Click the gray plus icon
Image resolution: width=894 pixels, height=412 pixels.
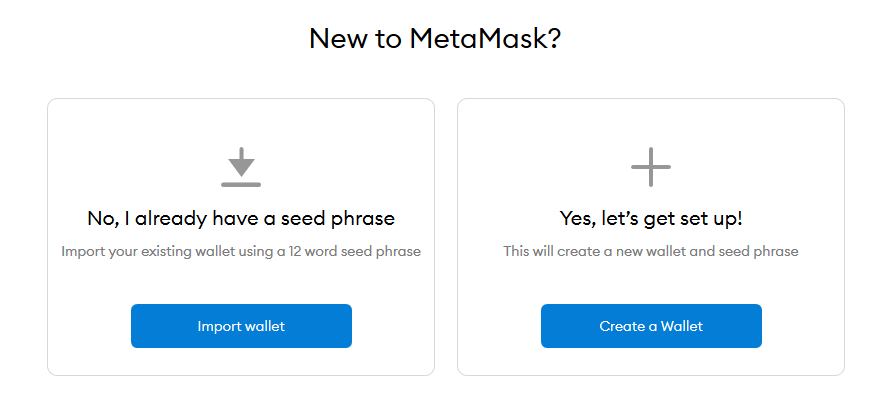click(651, 167)
